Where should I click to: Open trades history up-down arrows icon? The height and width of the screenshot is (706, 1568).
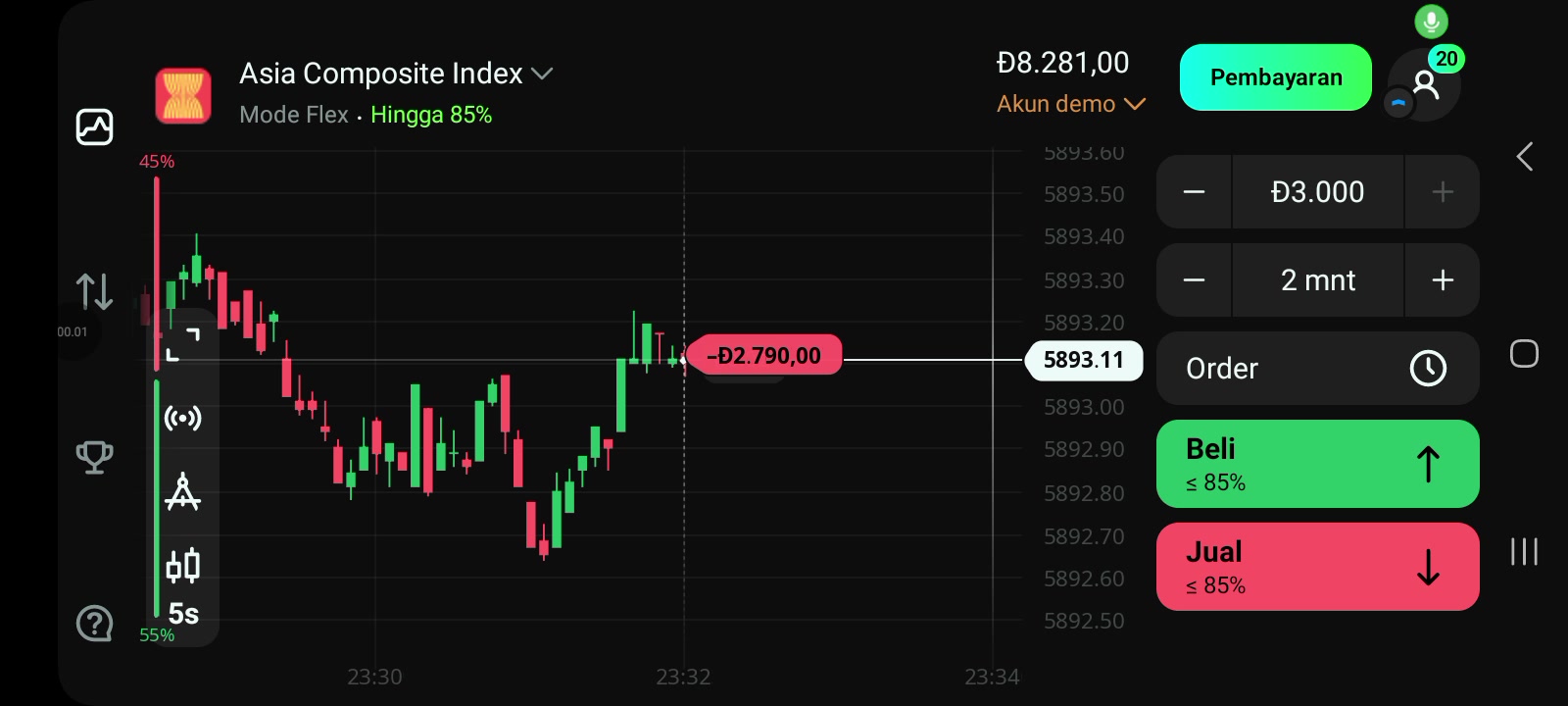click(95, 291)
